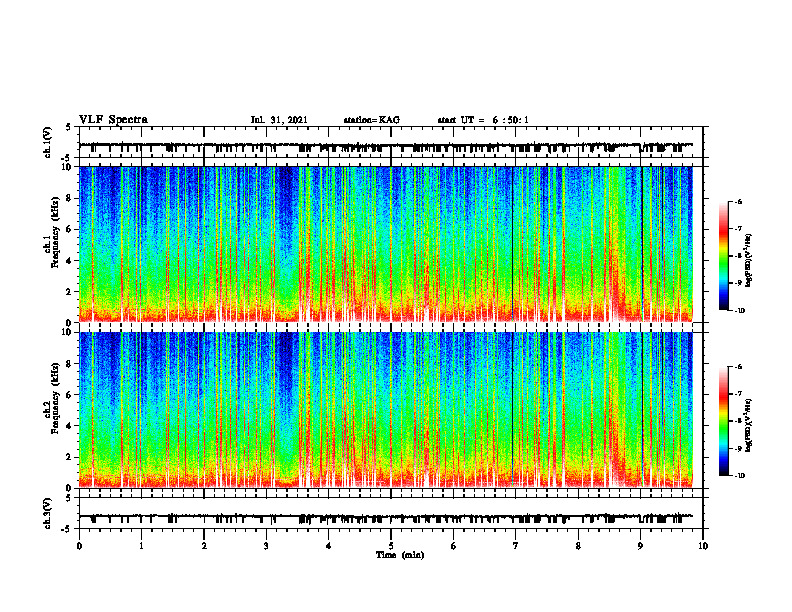This screenshot has height=612, width=792.
Task: Click the "ch.1(V)" axis label
Action: coord(47,142)
